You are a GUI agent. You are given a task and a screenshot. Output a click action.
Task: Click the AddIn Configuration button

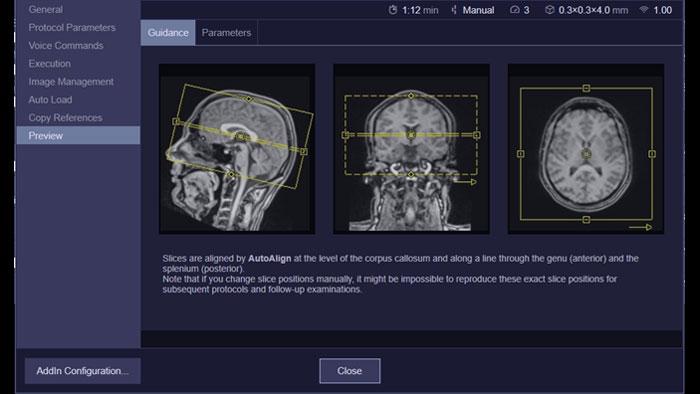pyautogui.click(x=83, y=371)
